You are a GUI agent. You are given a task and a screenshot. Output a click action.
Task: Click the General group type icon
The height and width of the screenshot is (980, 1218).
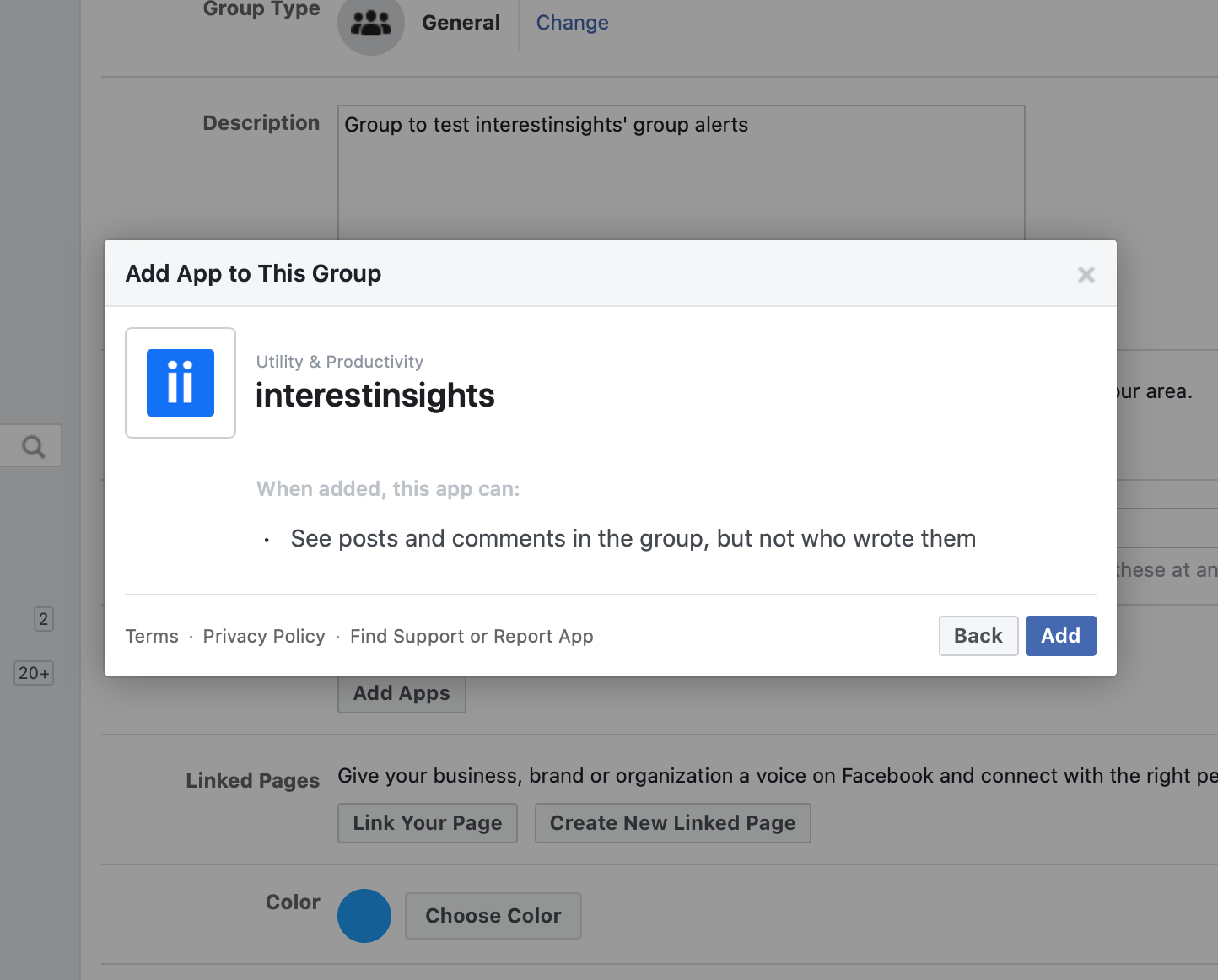[371, 24]
